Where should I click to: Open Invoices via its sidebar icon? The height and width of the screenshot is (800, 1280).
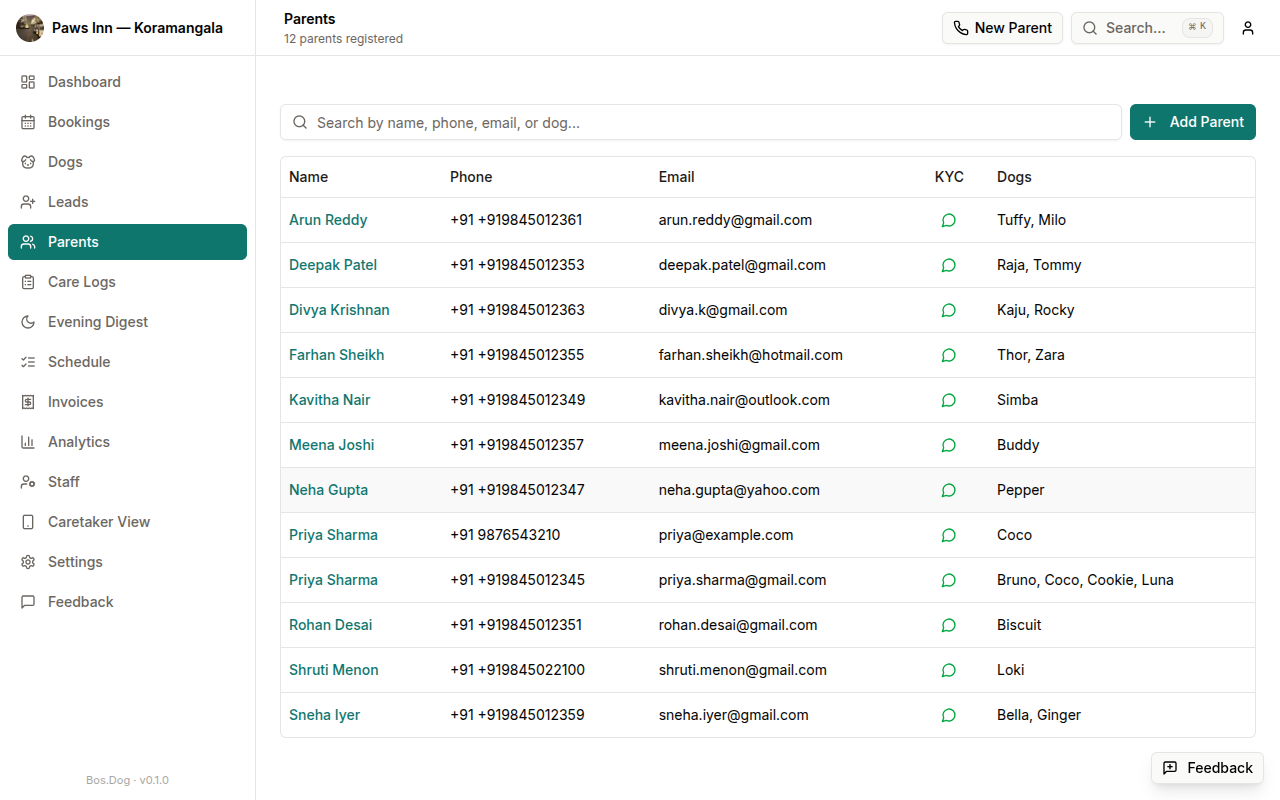[x=28, y=401]
